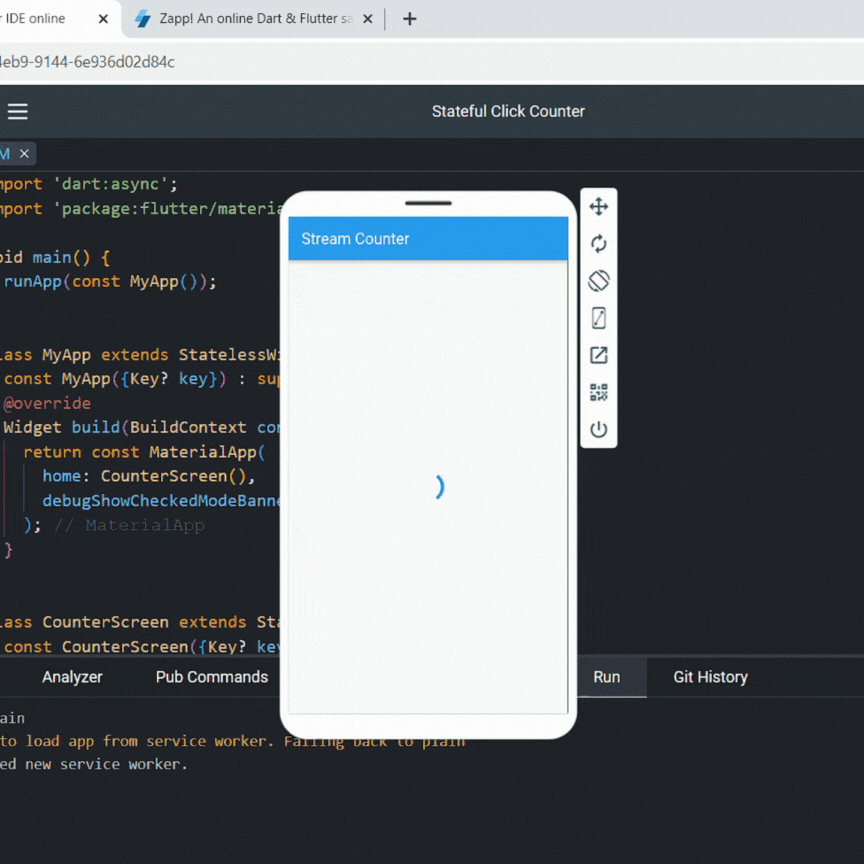Power off the device emulator
Viewport: 864px width, 864px height.
(598, 428)
